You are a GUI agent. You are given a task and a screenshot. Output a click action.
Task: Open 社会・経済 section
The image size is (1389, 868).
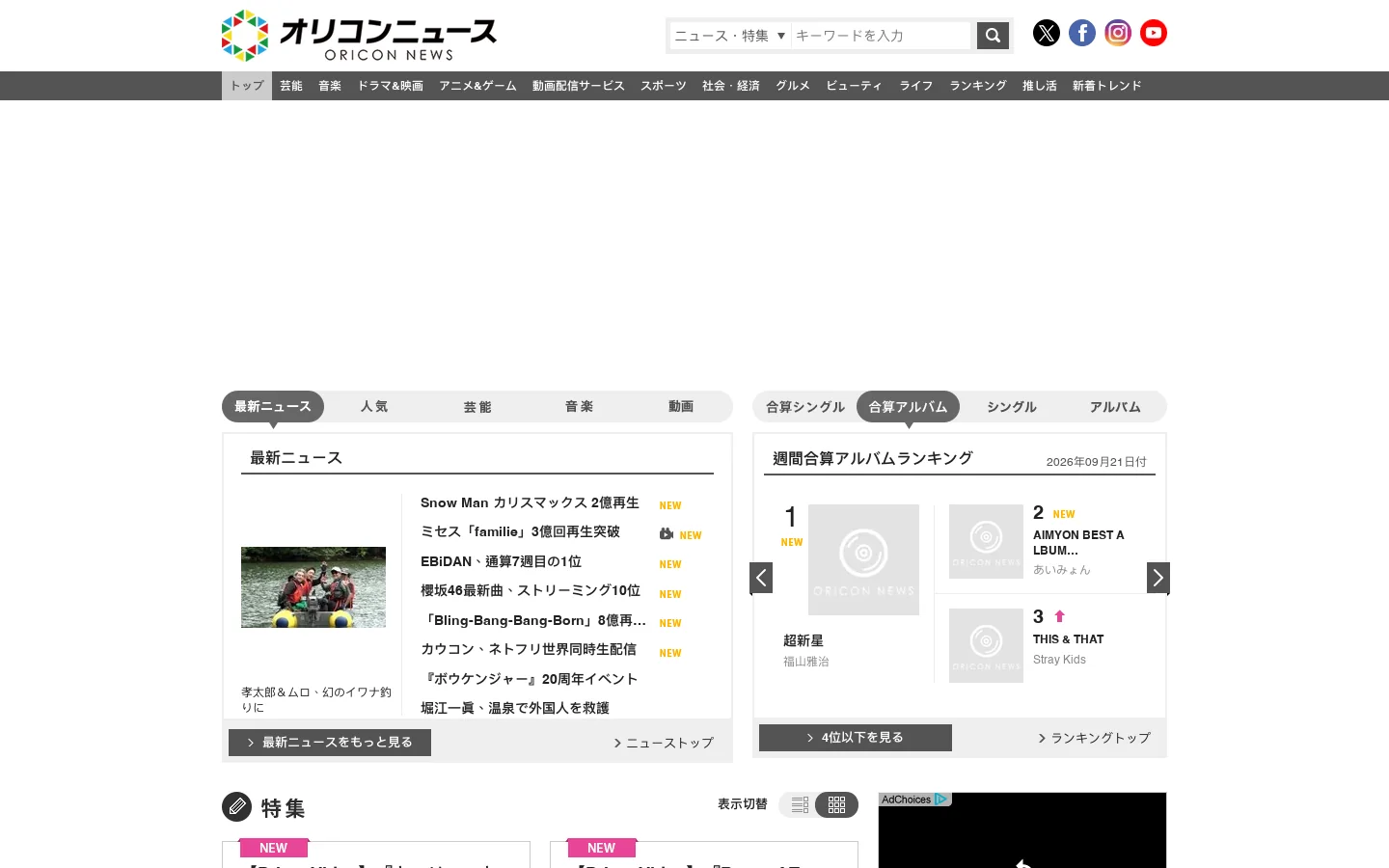point(731,86)
